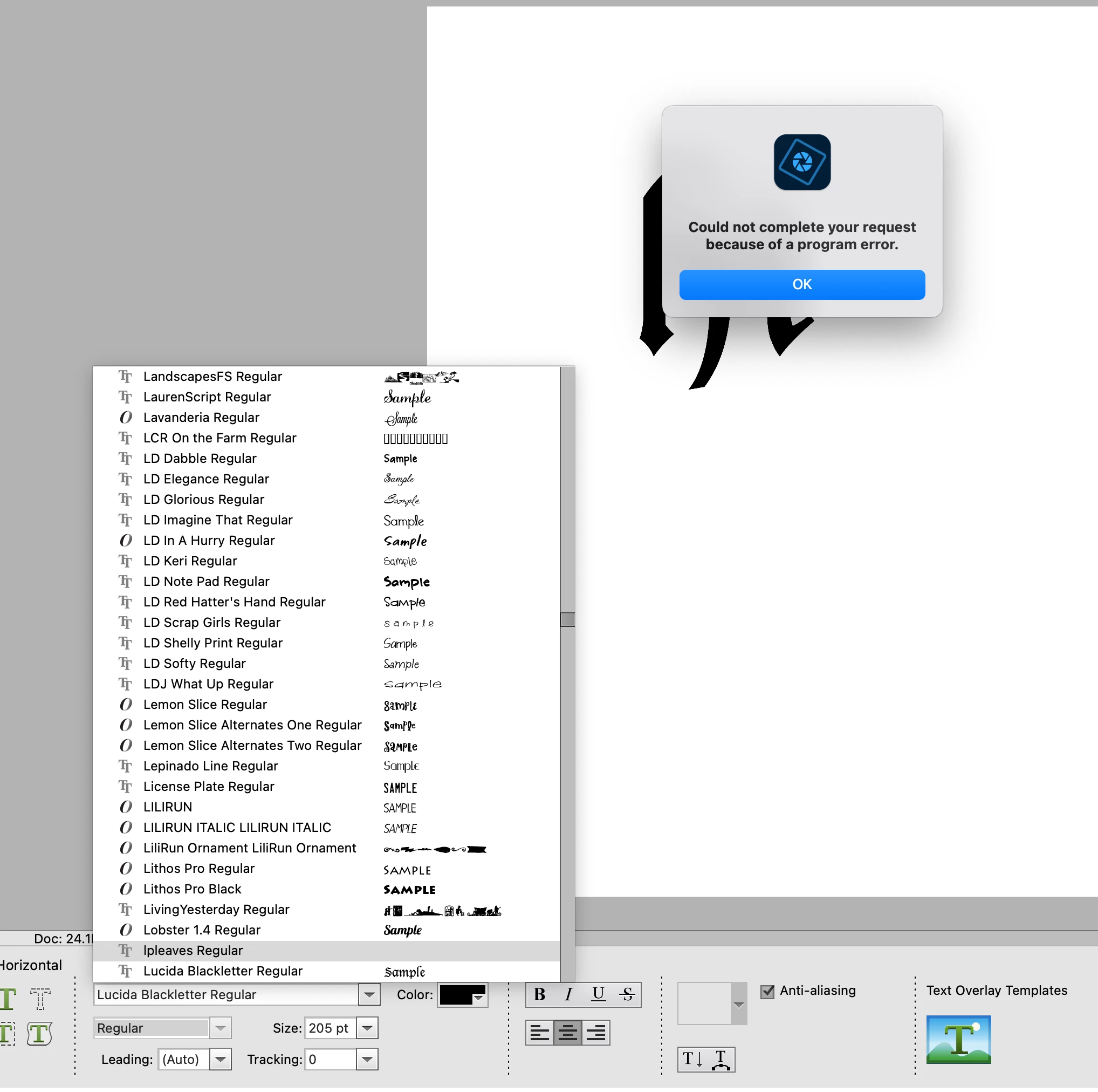Open the create warped text icon
Viewport: 1098px width, 1092px height.
(720, 1059)
